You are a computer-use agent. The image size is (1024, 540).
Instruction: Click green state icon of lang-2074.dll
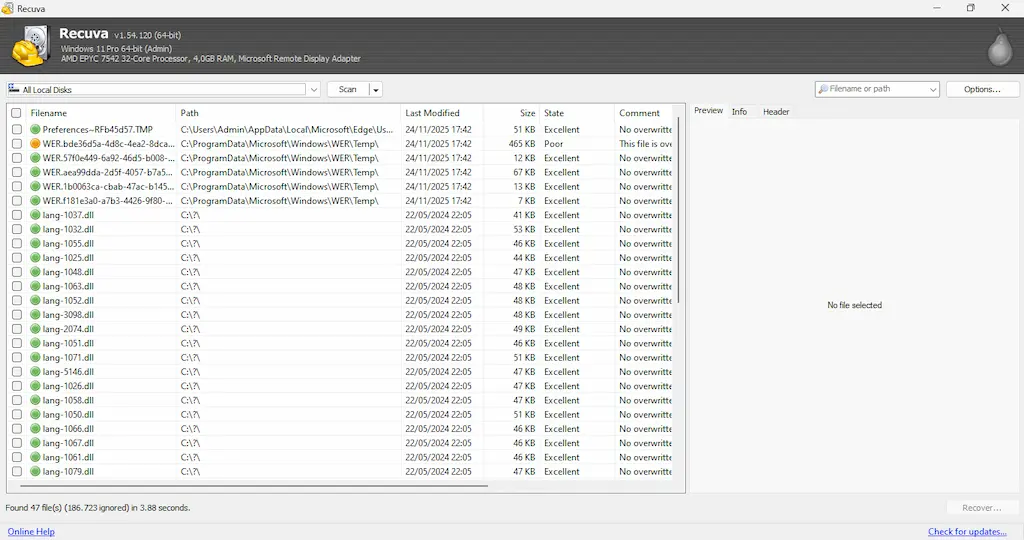[35, 329]
